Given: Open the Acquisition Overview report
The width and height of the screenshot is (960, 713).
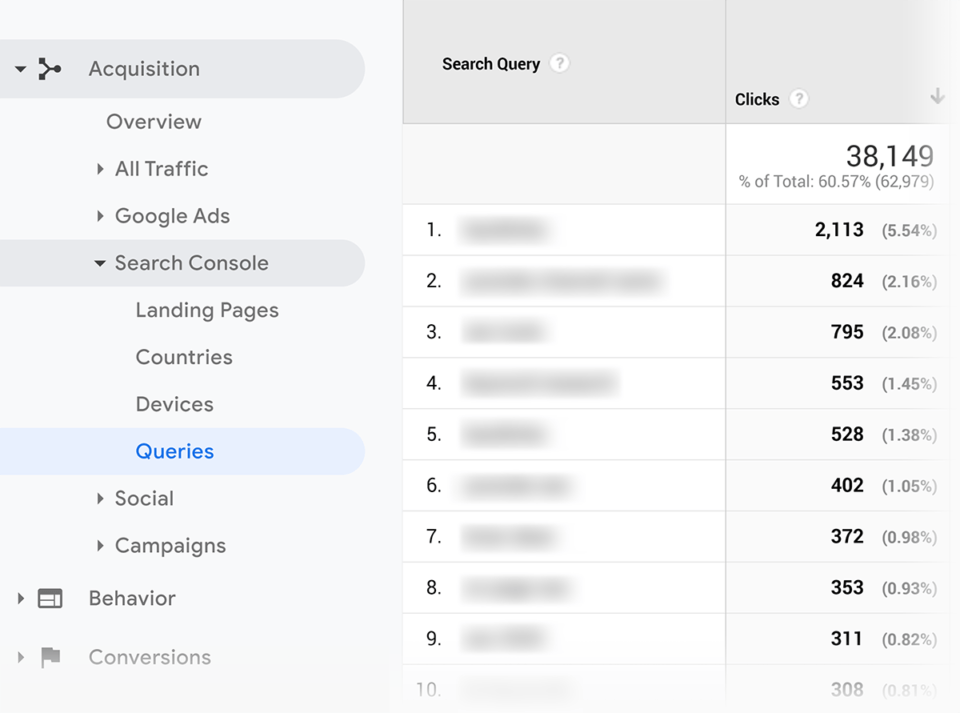Looking at the screenshot, I should (154, 121).
